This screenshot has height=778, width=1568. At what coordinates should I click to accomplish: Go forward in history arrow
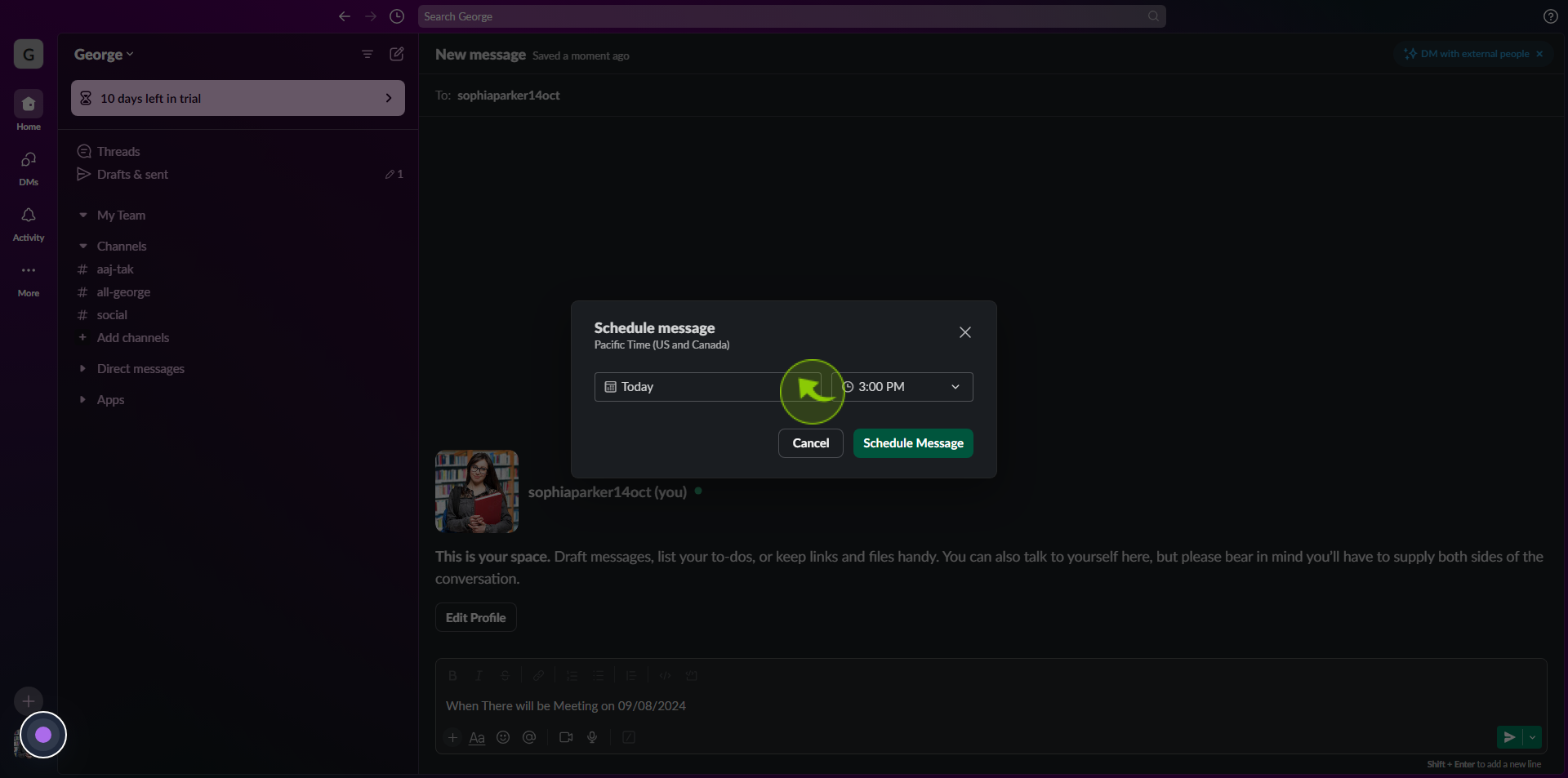371,16
